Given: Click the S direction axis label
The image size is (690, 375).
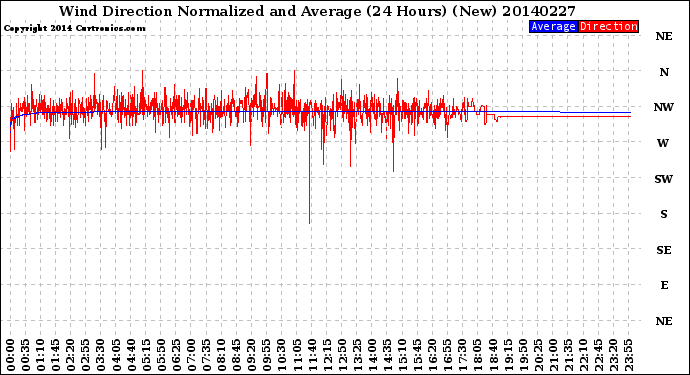Looking at the screenshot, I should (664, 214).
